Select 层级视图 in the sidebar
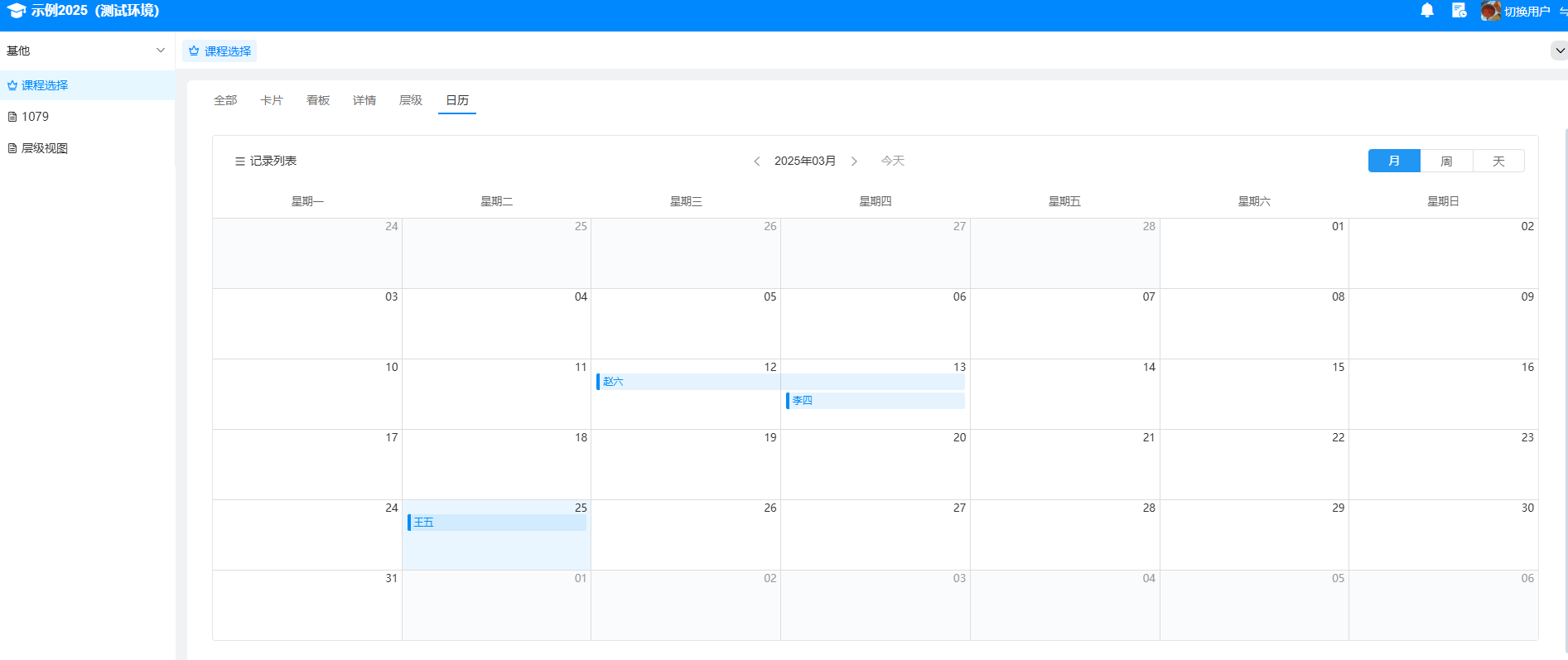 (x=45, y=148)
